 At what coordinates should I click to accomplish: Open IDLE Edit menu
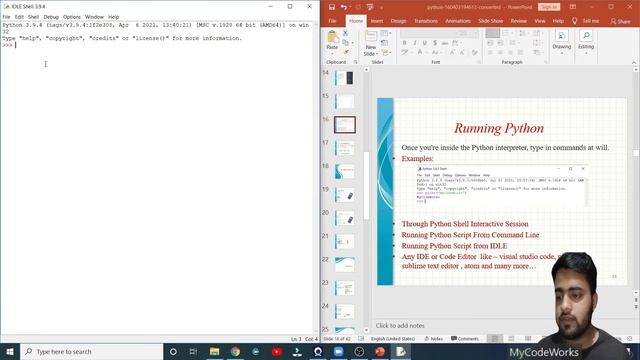pos(19,17)
